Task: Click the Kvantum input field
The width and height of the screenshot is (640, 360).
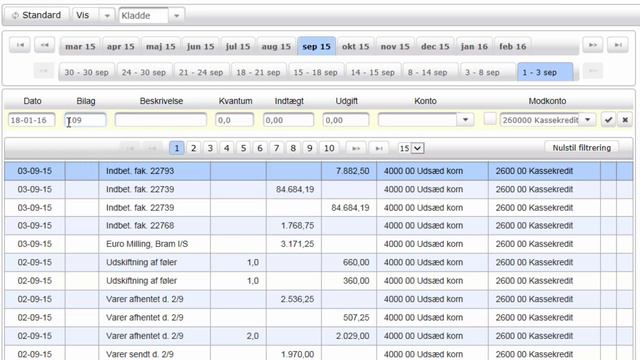Action: pyautogui.click(x=234, y=120)
